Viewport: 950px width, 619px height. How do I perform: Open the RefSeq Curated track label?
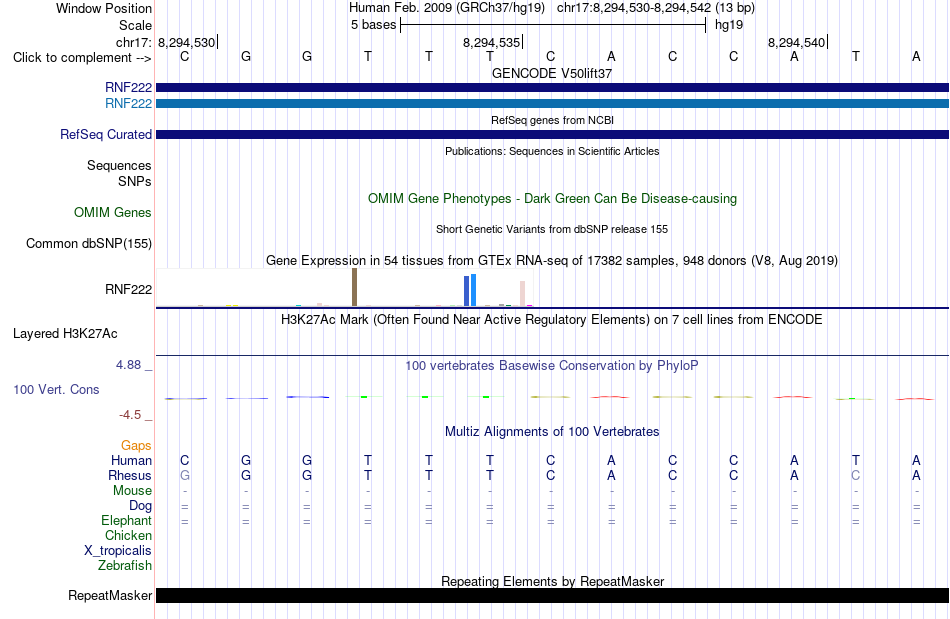pyautogui.click(x=106, y=134)
